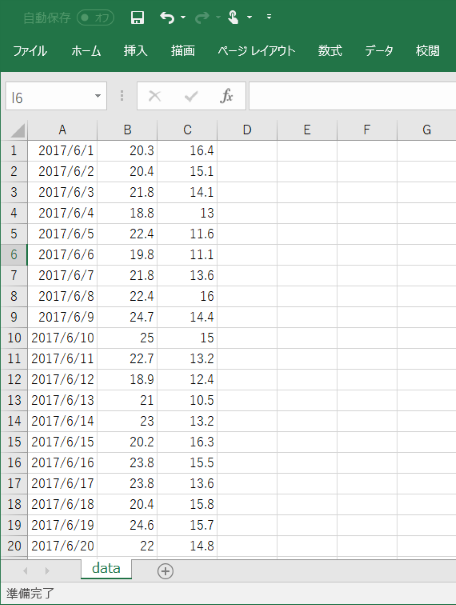Click the greyed Redo arrow icon
The image size is (456, 605).
[x=202, y=17]
